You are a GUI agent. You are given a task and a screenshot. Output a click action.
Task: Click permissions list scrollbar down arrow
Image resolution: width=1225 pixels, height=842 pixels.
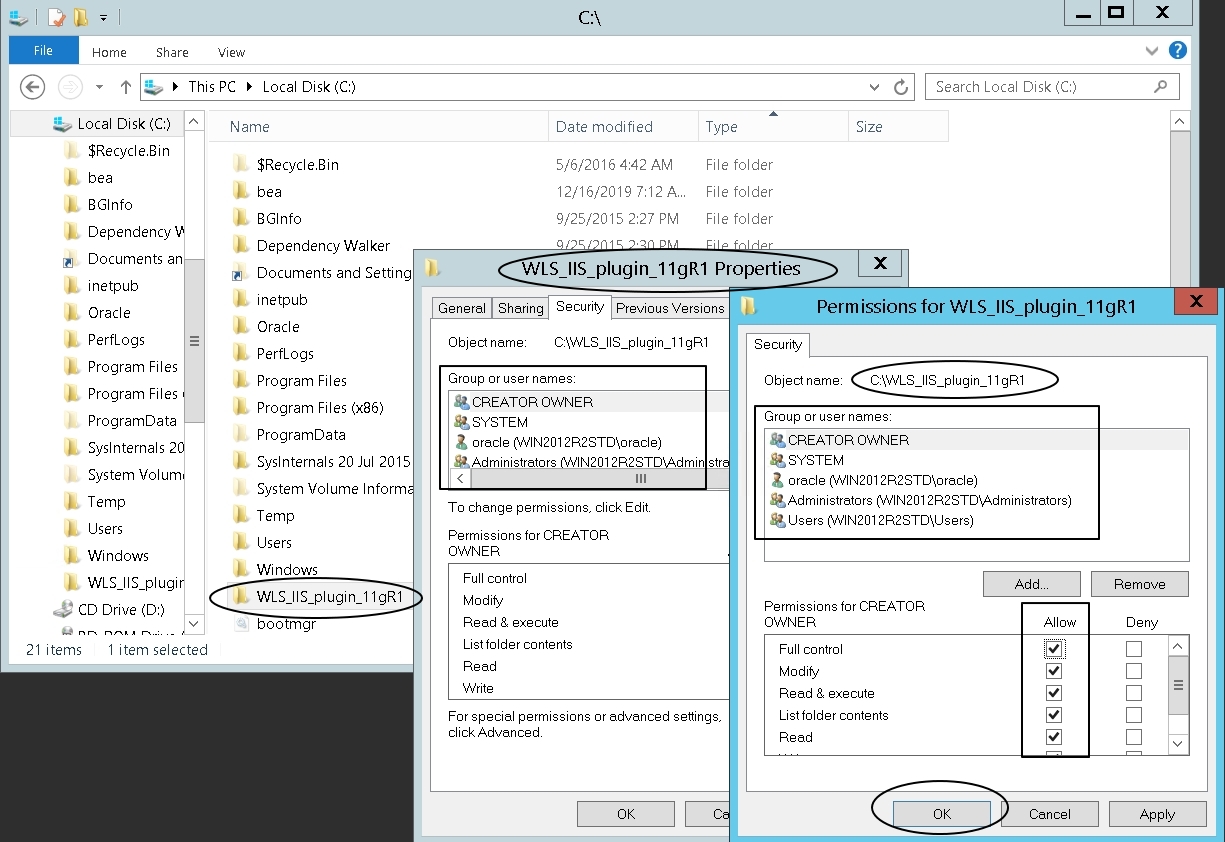1178,744
